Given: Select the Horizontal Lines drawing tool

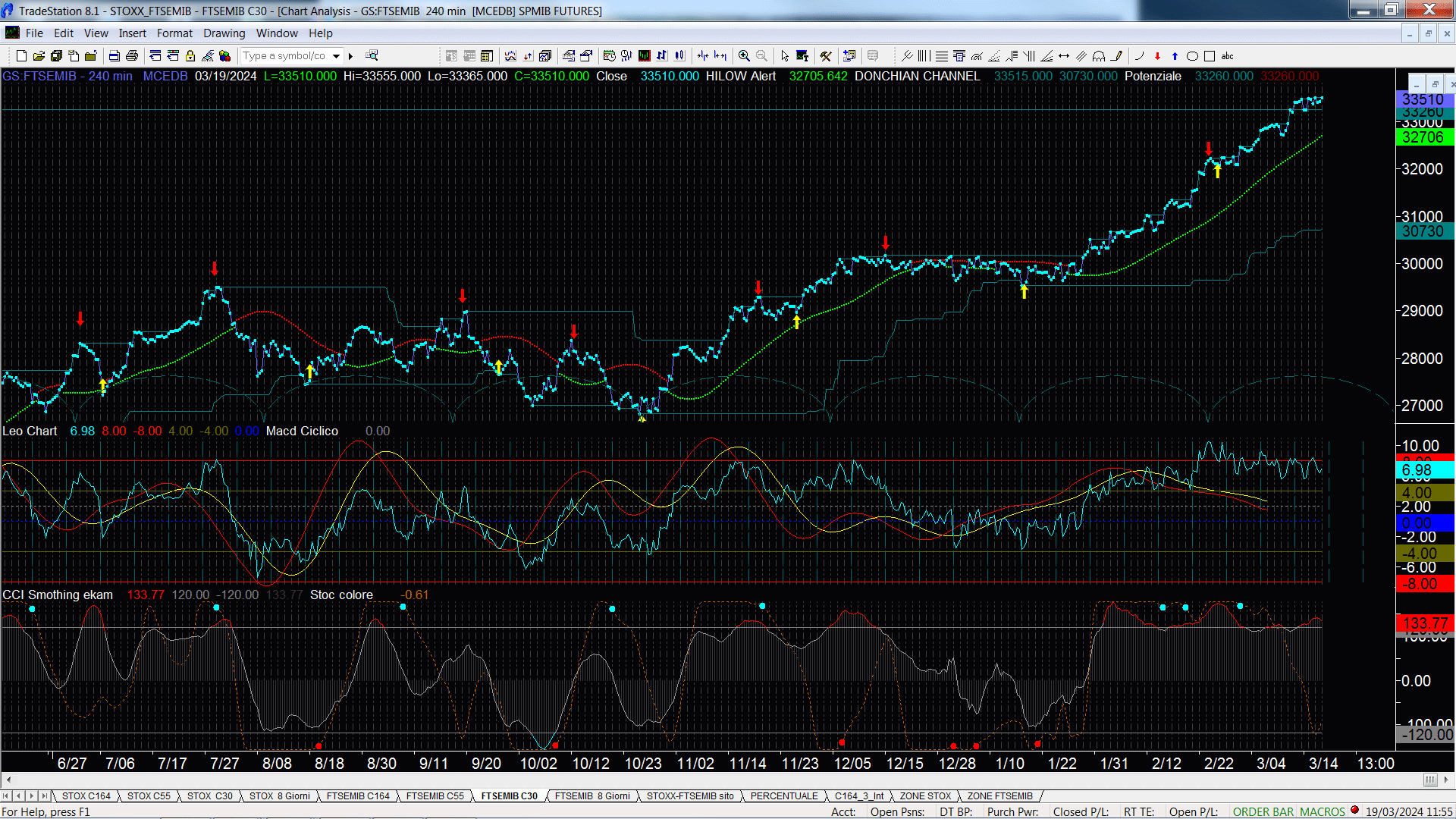Looking at the screenshot, I should (941, 55).
